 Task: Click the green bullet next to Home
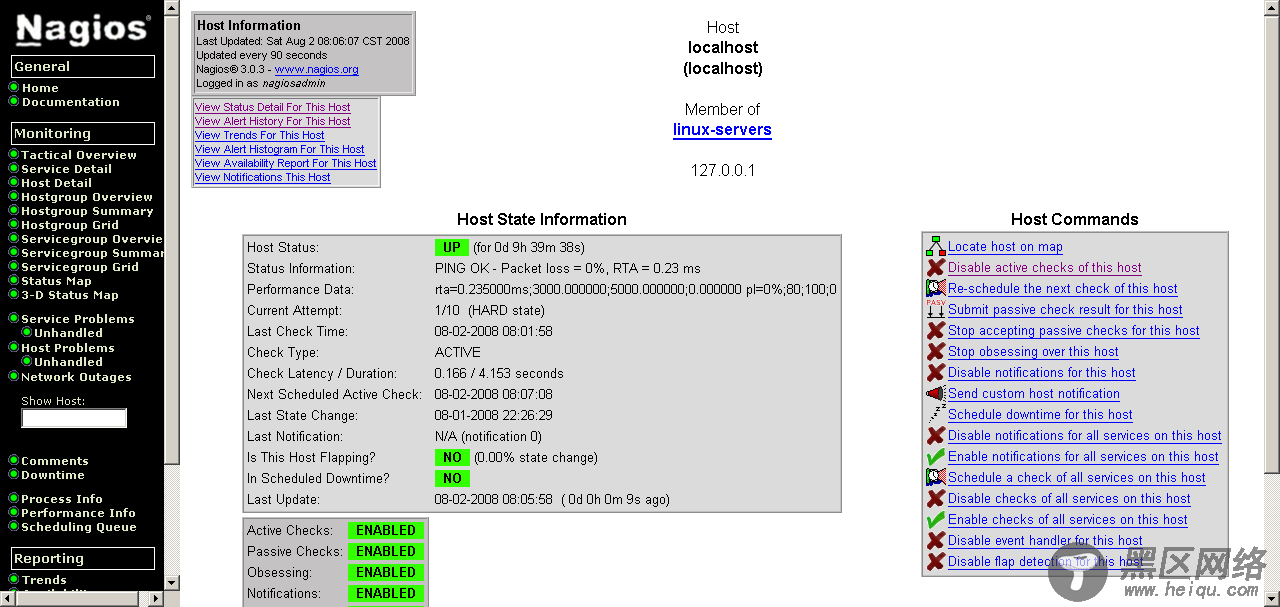tap(14, 88)
